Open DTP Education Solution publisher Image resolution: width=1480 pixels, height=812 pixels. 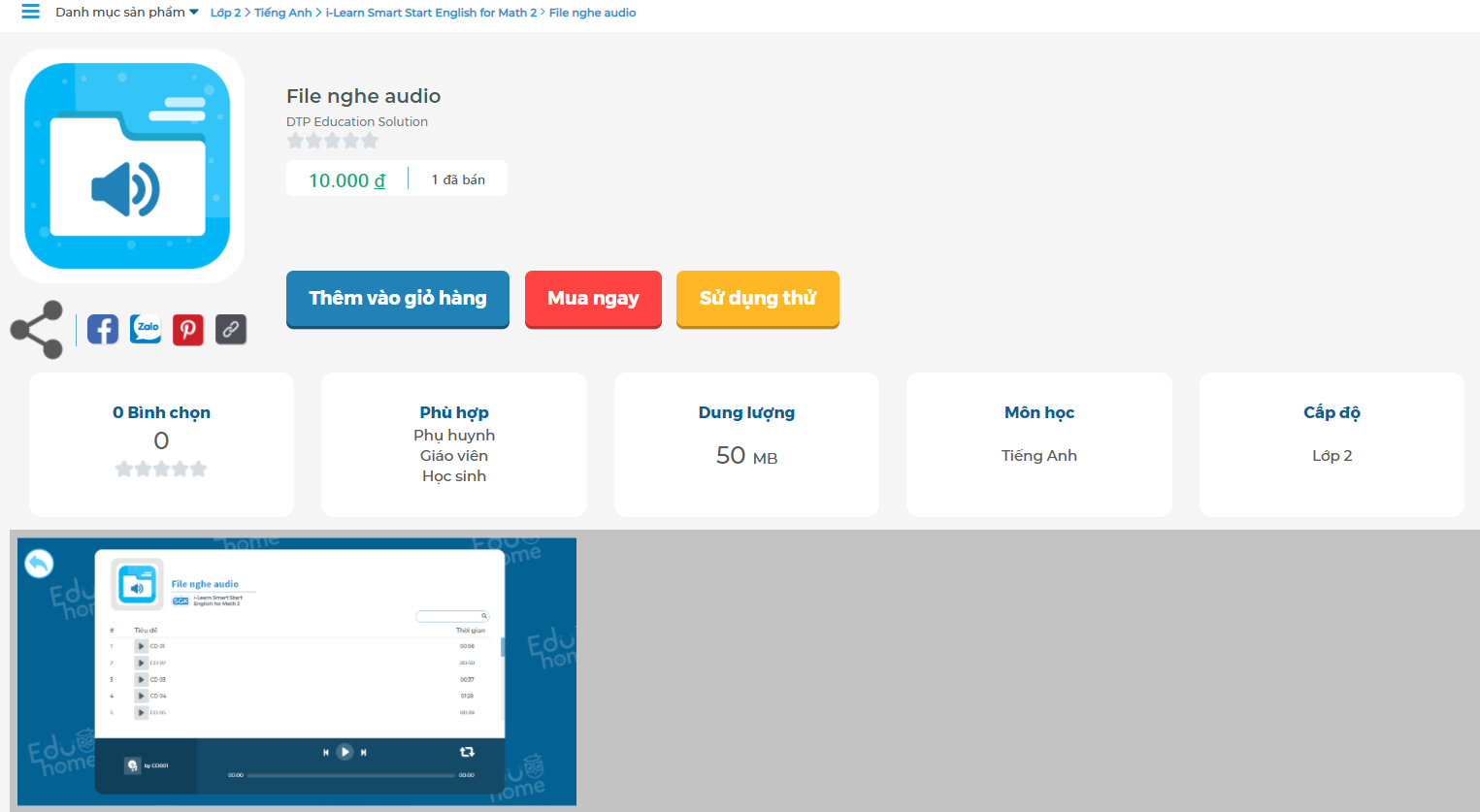(x=357, y=121)
